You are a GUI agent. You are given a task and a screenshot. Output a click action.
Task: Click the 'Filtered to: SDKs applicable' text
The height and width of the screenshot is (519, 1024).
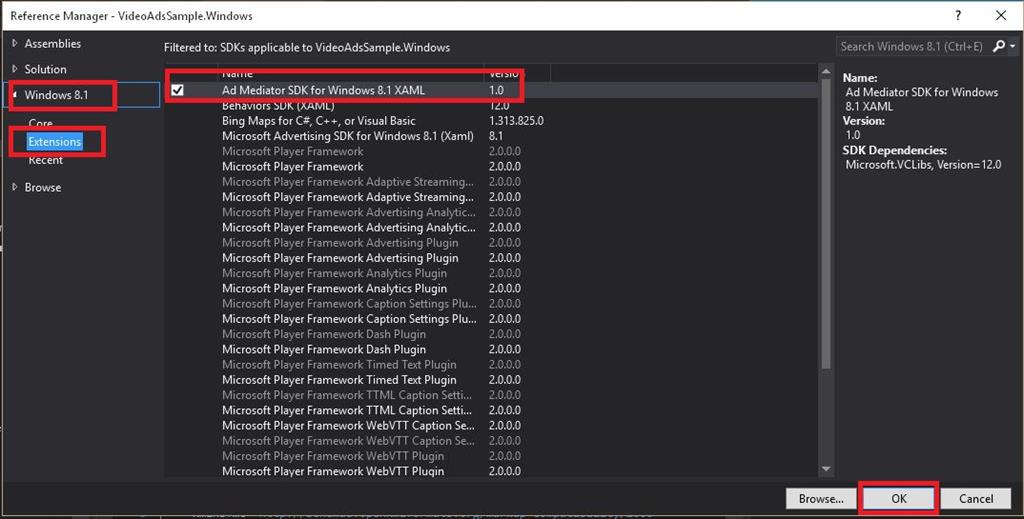coord(307,47)
